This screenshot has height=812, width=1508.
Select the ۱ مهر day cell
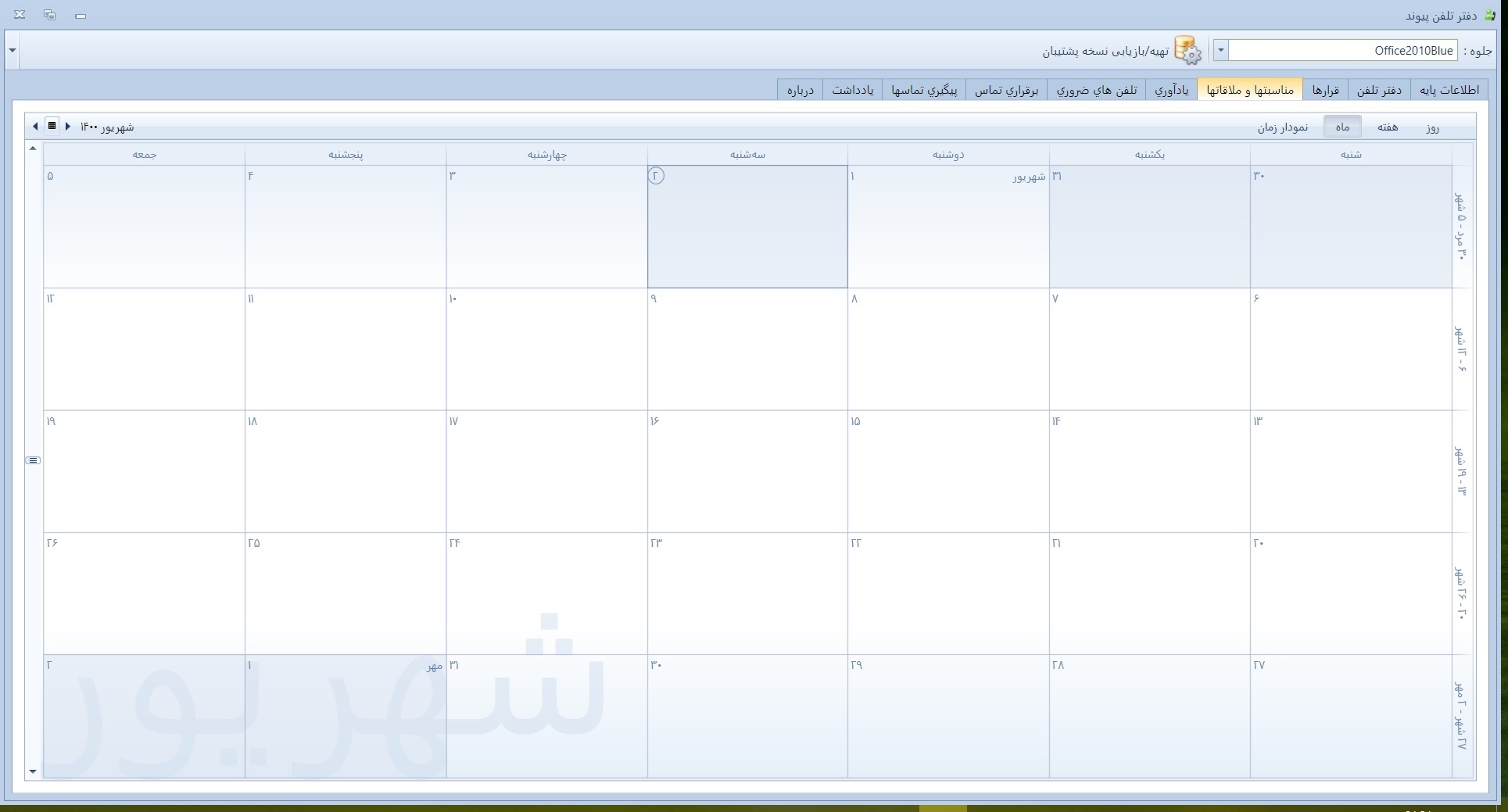point(346,717)
